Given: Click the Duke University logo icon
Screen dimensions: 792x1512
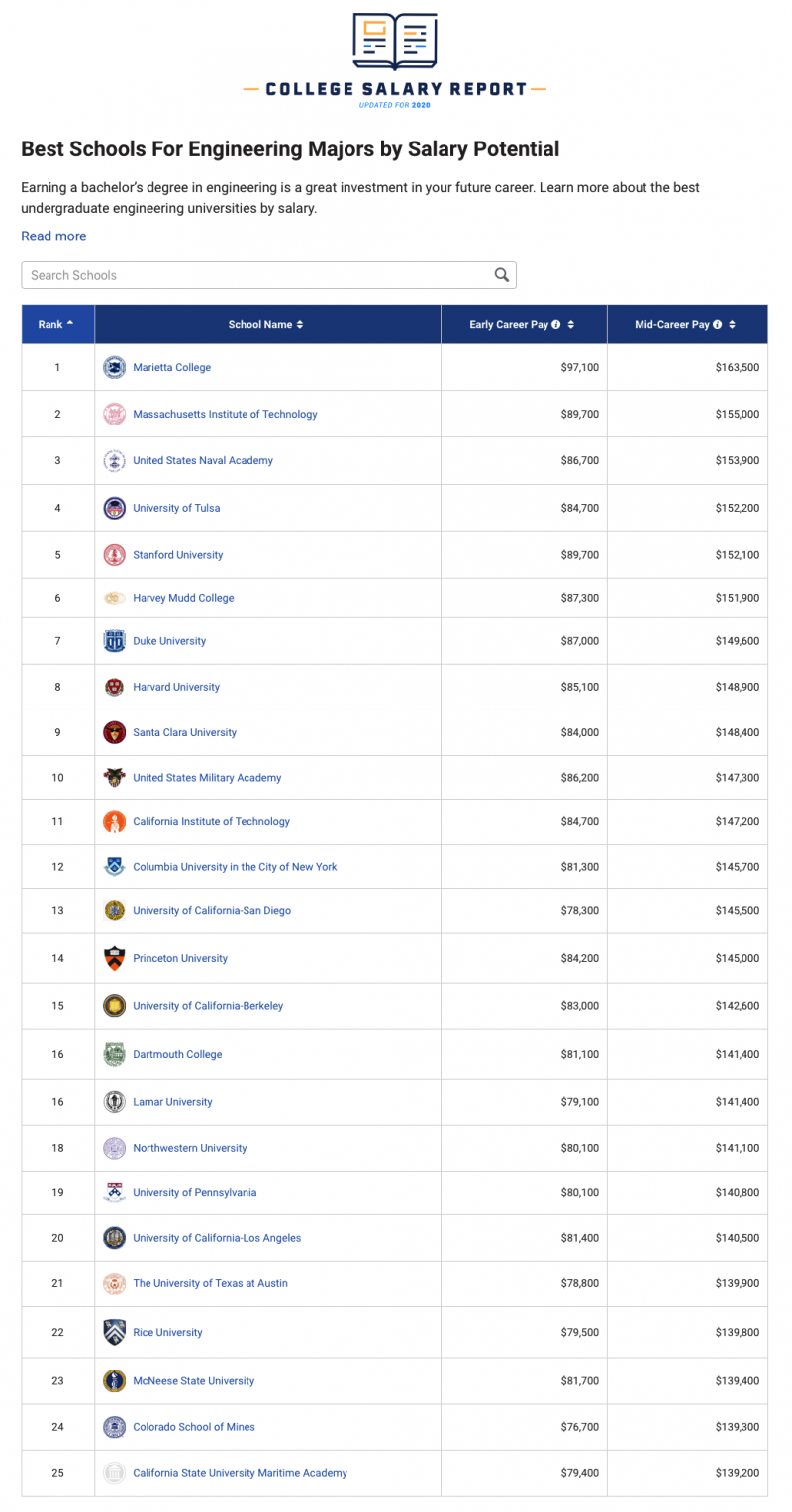Looking at the screenshot, I should pyautogui.click(x=114, y=641).
